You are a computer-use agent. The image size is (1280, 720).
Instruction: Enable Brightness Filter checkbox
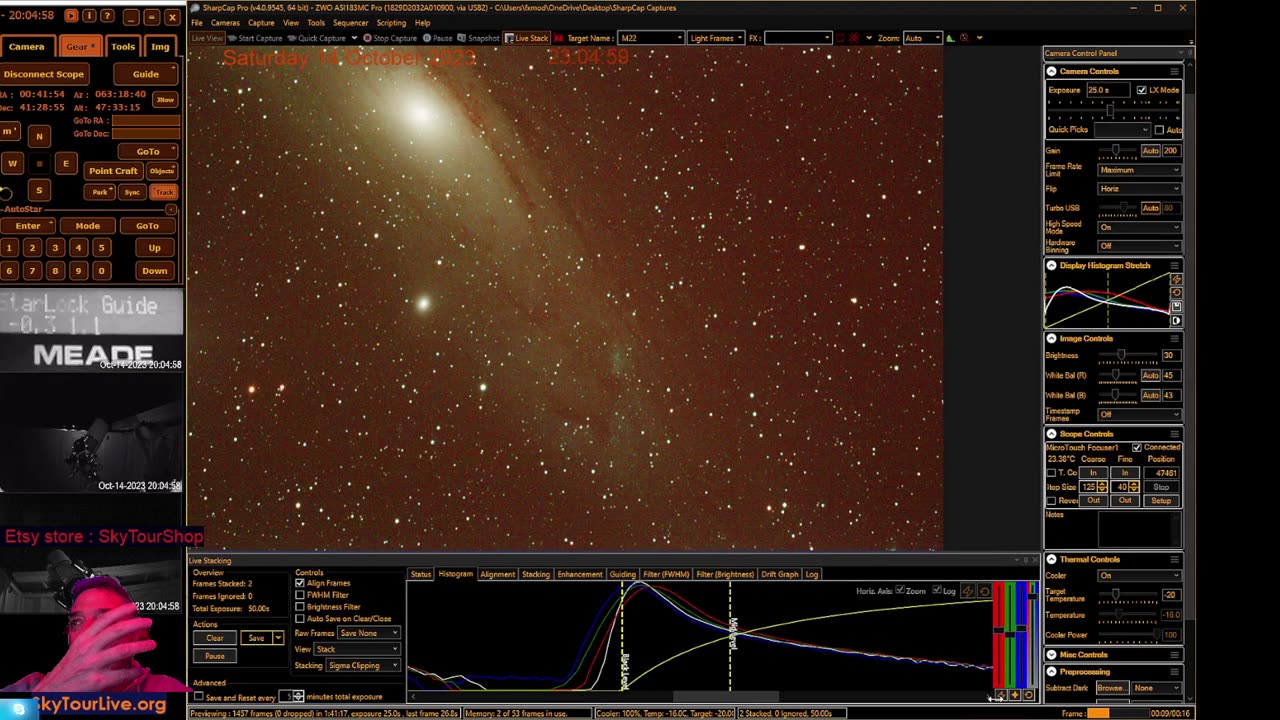(299, 607)
